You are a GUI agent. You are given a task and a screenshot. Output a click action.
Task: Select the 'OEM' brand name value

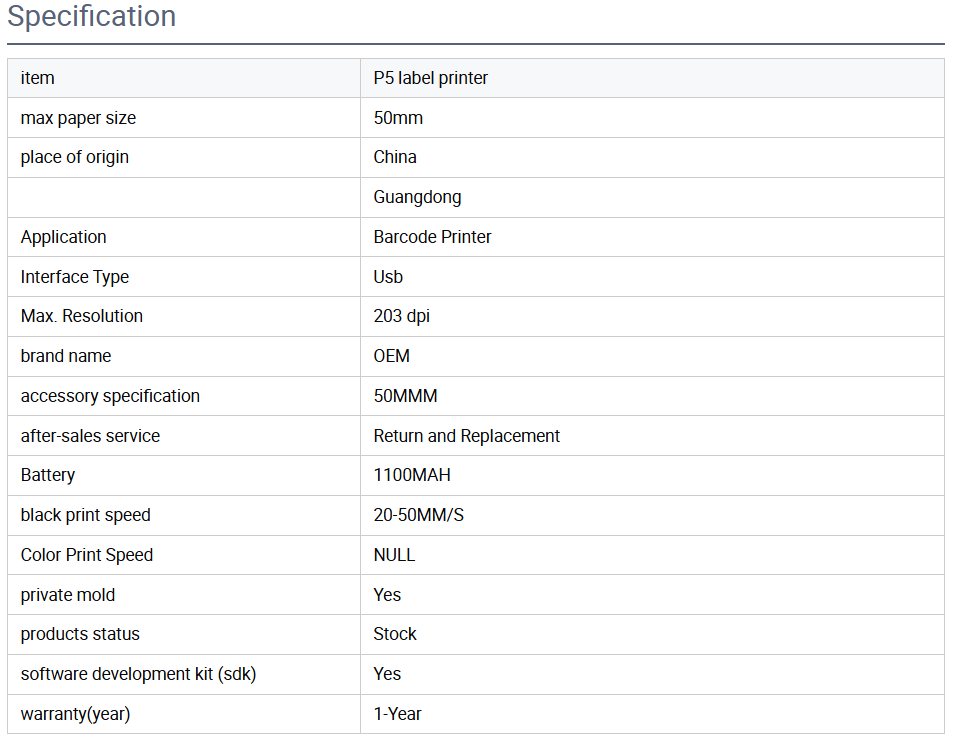[x=391, y=356]
